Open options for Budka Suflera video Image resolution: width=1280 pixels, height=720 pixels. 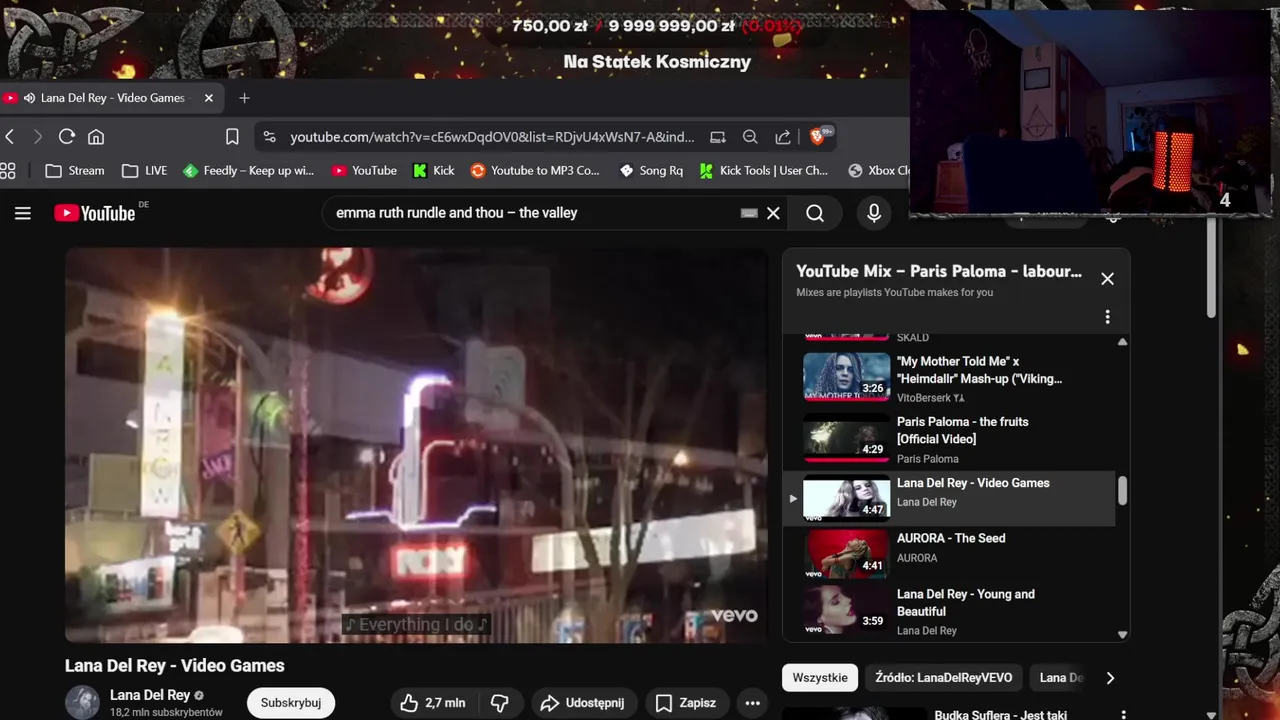coord(1123,715)
